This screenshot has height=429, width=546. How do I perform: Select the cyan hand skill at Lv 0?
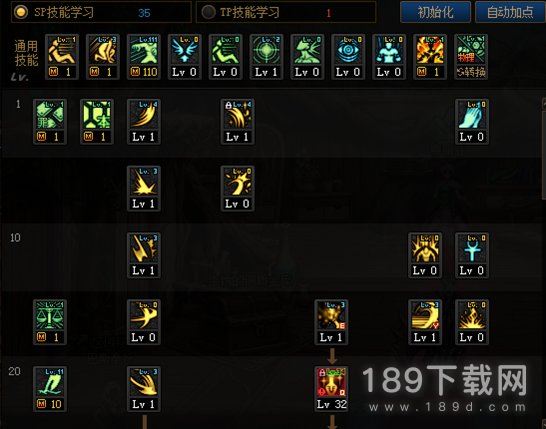tap(472, 122)
